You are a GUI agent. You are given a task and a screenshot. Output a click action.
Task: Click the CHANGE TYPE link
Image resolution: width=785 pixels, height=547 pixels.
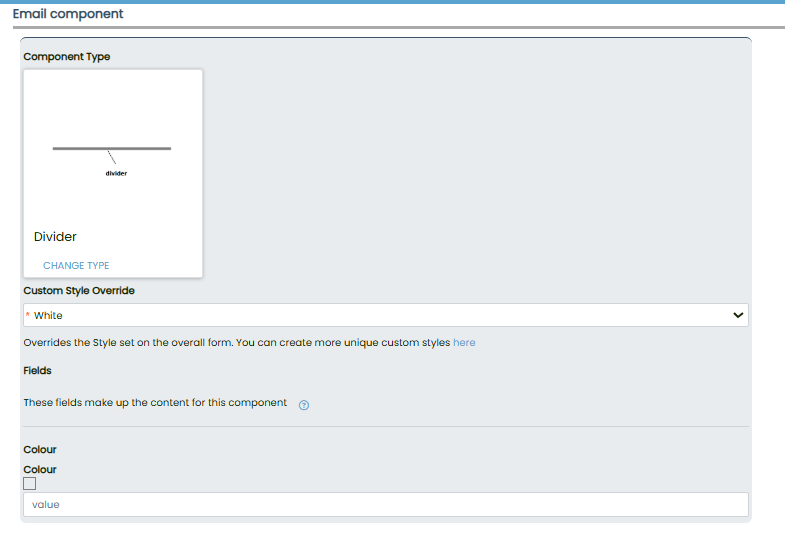(76, 266)
